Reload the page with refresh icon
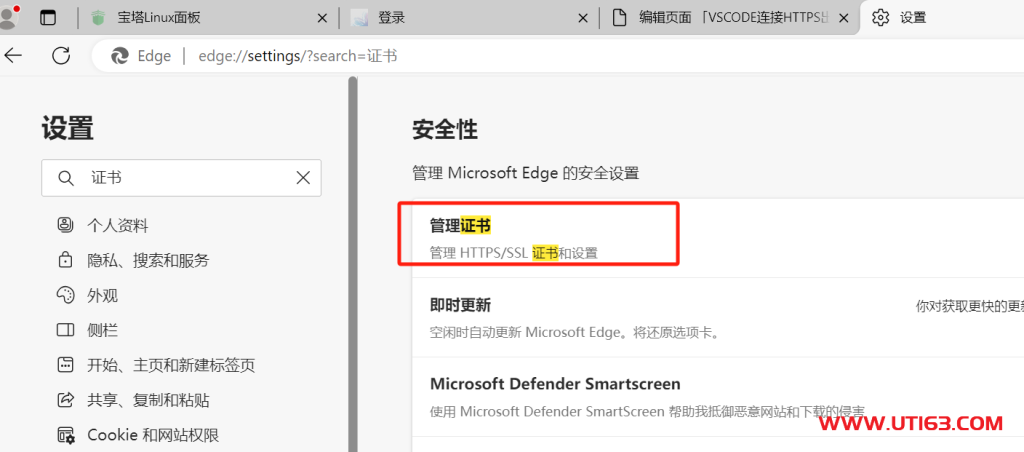Viewport: 1024px width, 452px height. 61,56
